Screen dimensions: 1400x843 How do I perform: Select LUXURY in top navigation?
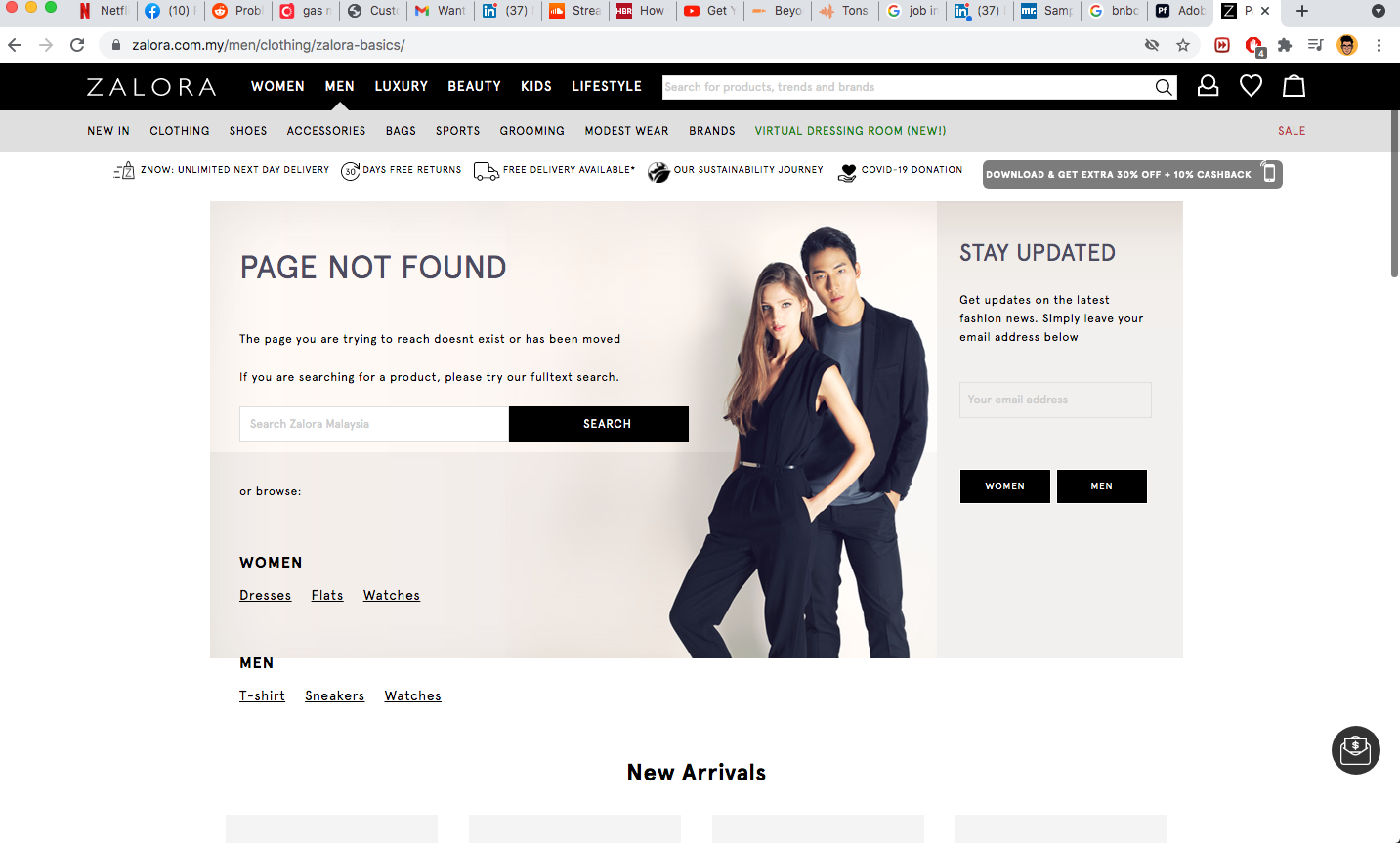click(x=402, y=86)
